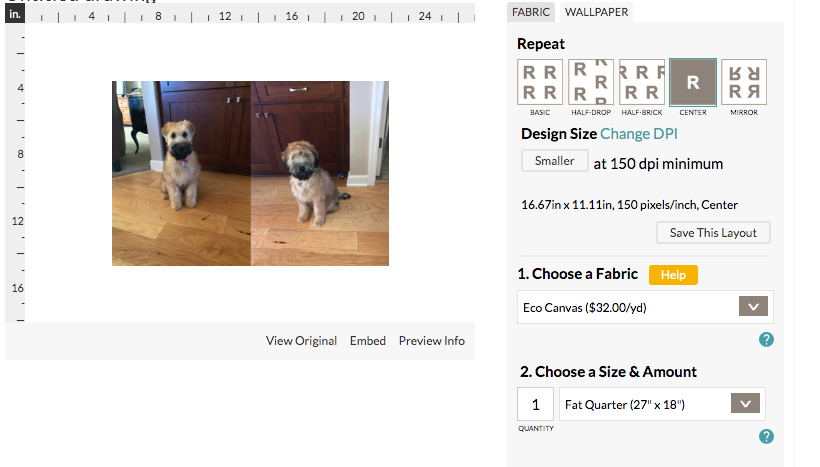Screen dimensions: 820x467
Task: Select the Basic repeat pattern icon
Action: point(541,82)
